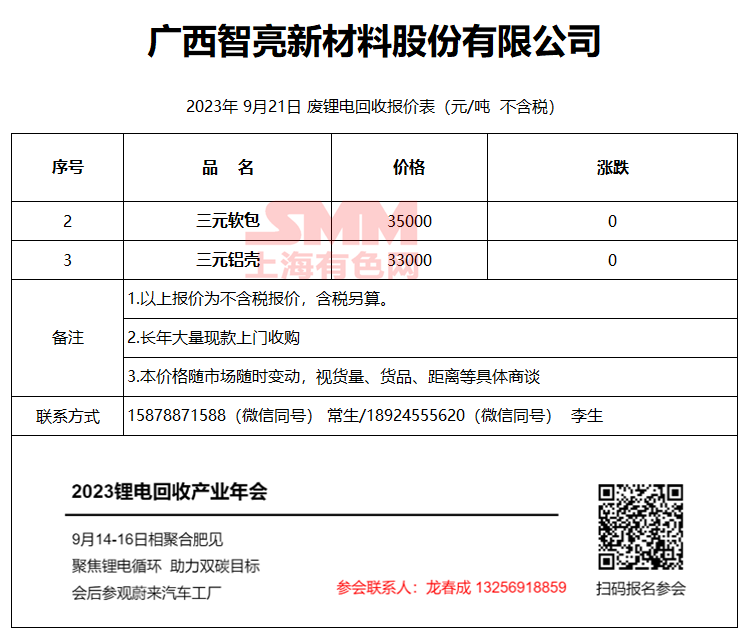Click the company title 广西智亮新材料股份有限公司

tap(374, 42)
